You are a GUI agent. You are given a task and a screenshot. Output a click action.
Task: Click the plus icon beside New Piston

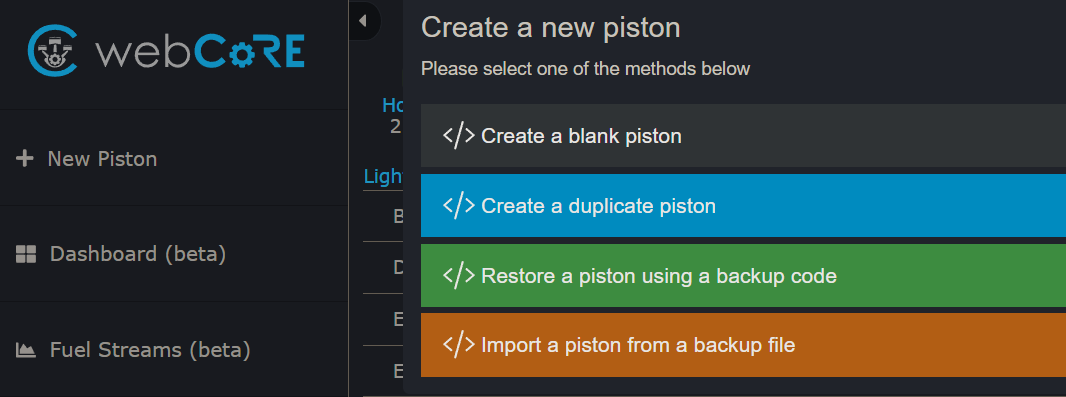(x=24, y=158)
